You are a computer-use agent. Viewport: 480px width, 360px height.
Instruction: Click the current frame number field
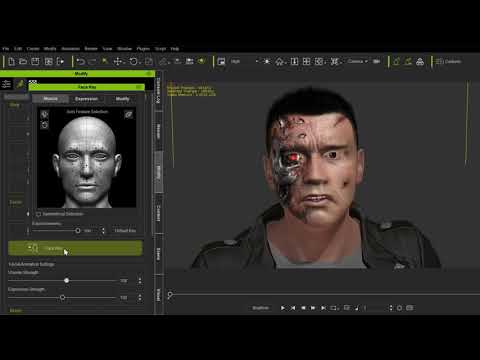[x=376, y=308]
